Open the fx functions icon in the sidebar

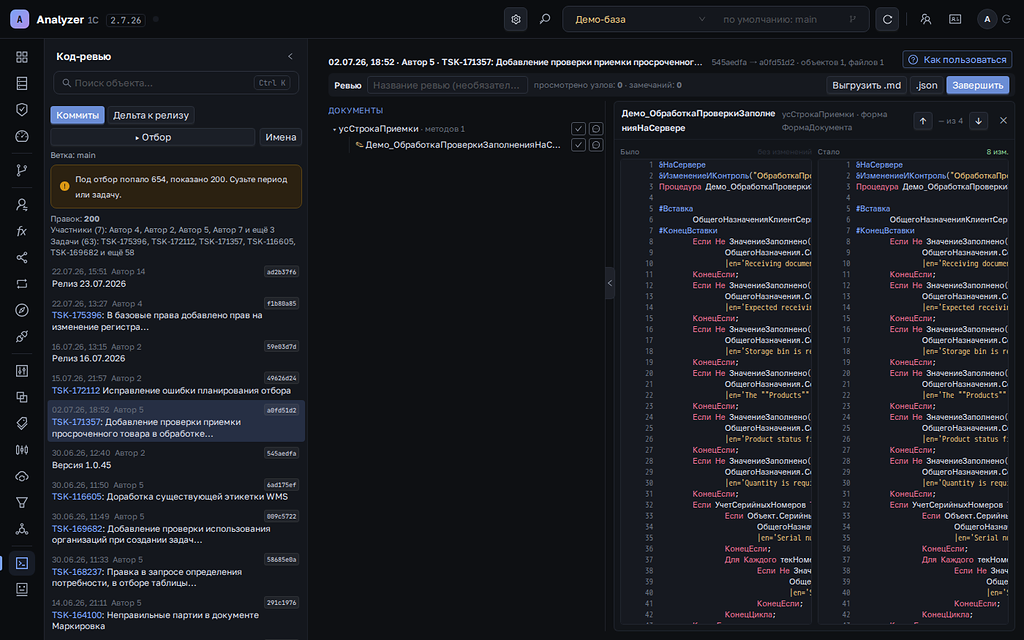point(22,231)
